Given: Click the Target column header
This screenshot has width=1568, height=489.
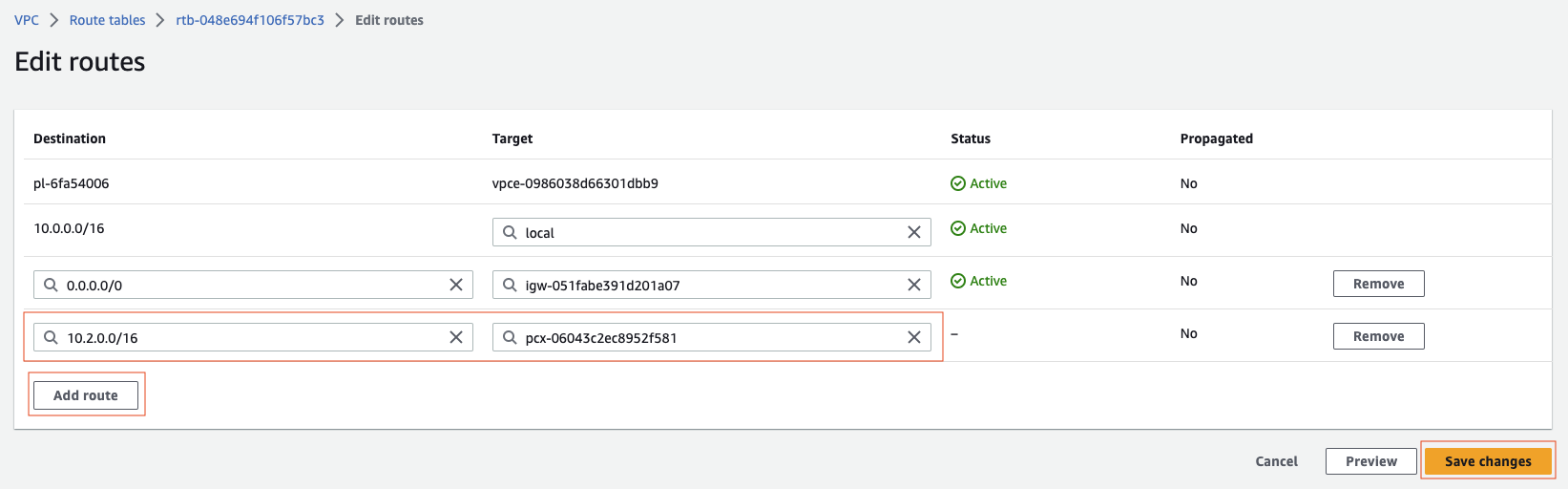Looking at the screenshot, I should tap(512, 138).
